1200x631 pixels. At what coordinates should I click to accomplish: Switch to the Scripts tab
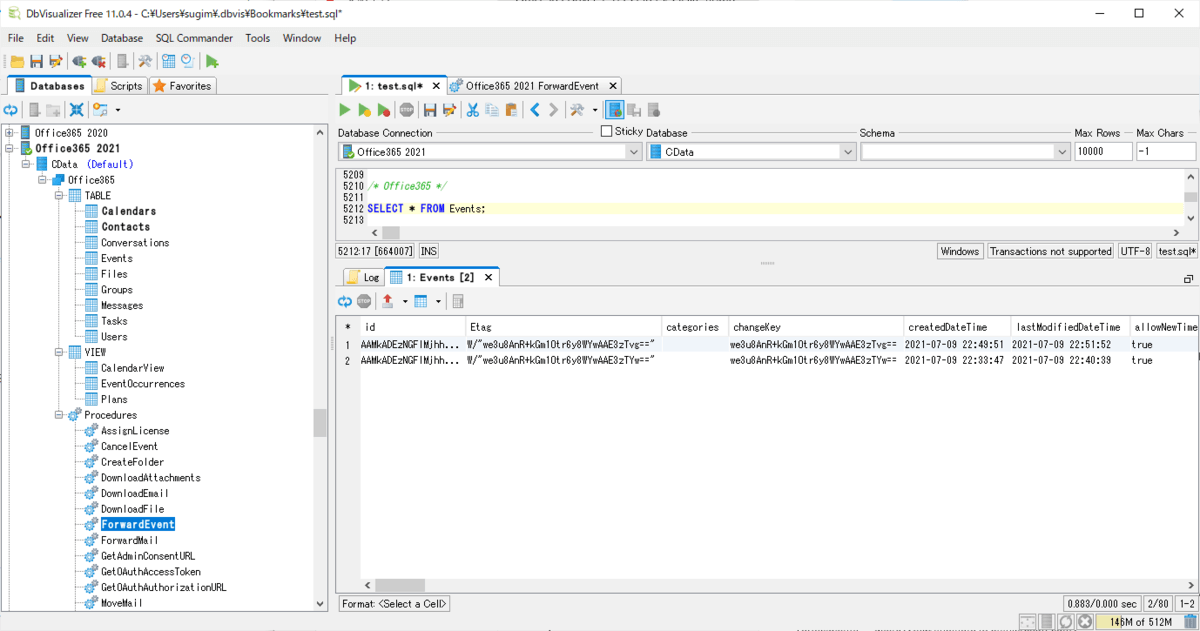click(x=119, y=85)
